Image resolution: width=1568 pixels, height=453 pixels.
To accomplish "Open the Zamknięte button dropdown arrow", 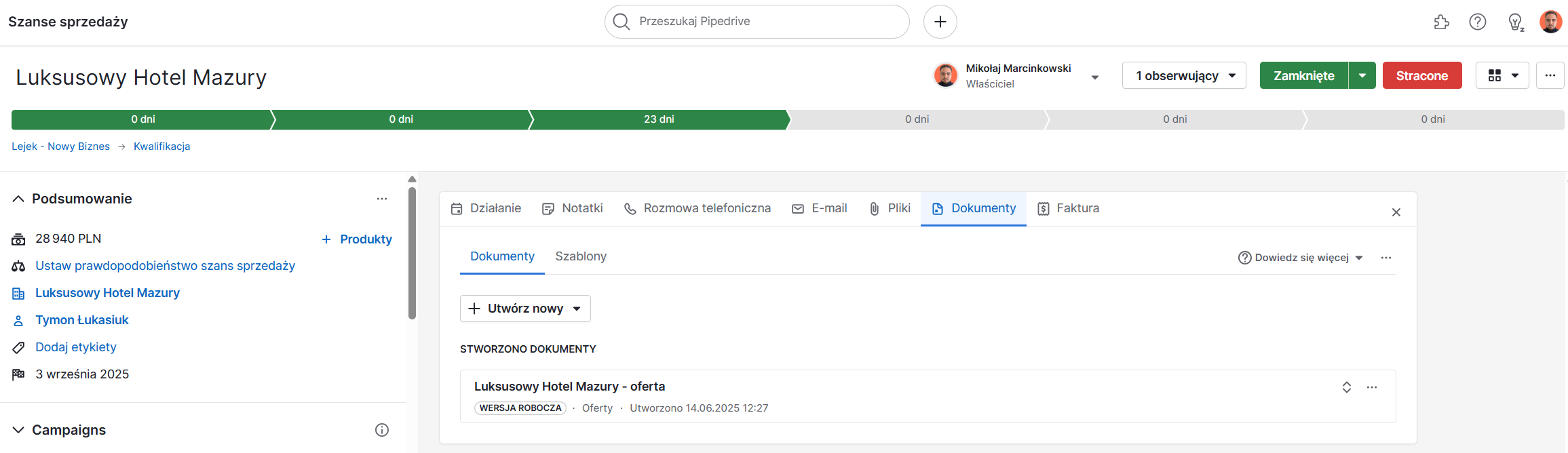I will (1362, 75).
